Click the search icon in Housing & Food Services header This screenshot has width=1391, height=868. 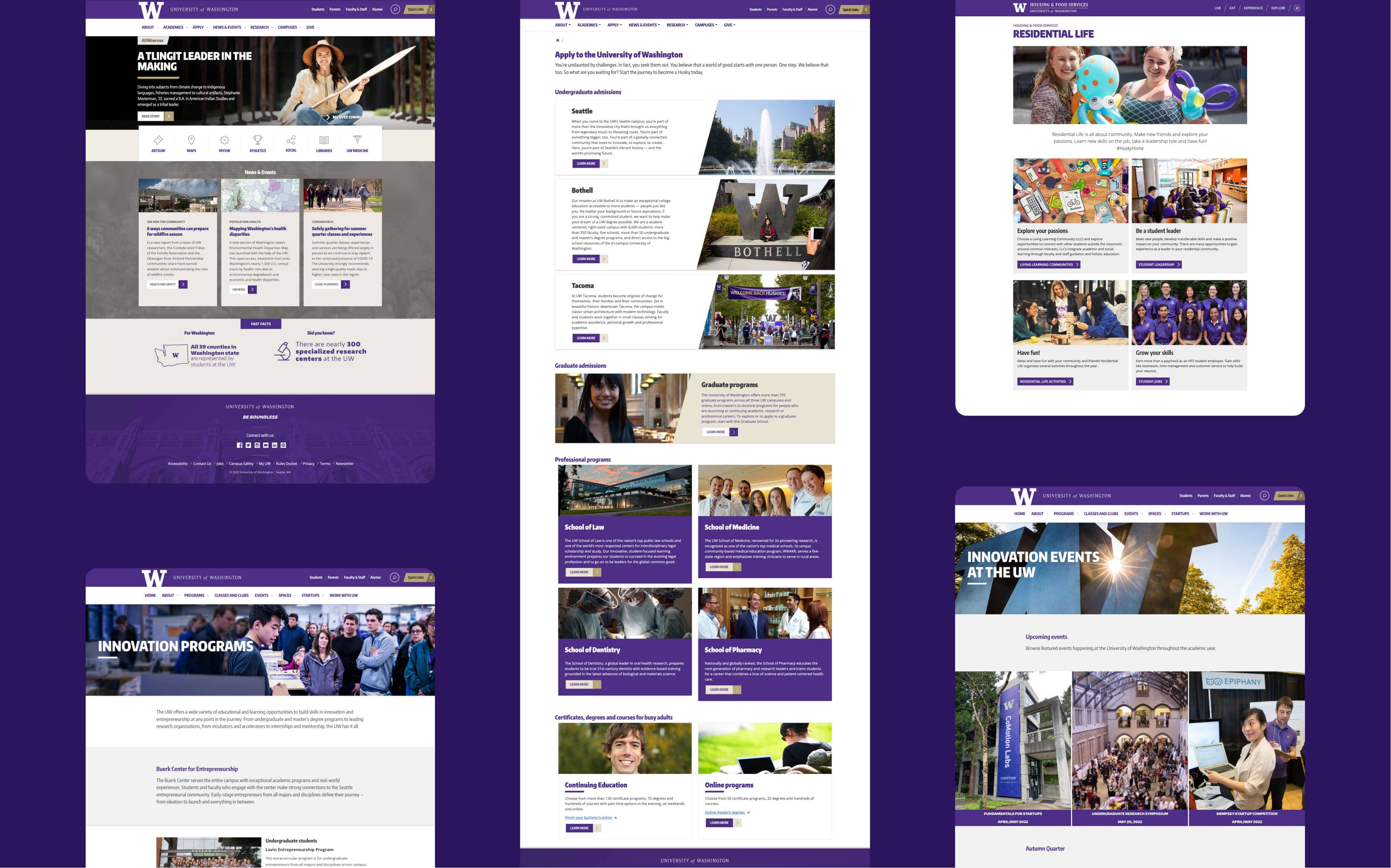click(1297, 8)
